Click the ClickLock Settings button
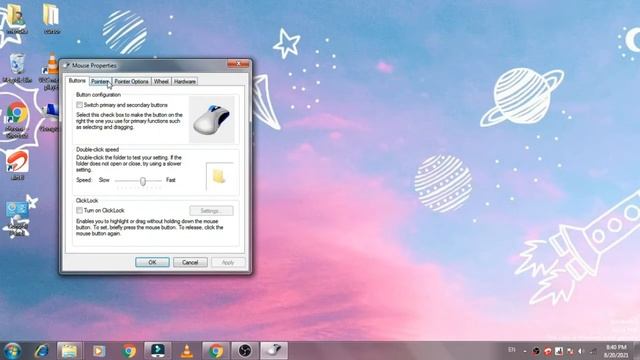 pos(211,211)
